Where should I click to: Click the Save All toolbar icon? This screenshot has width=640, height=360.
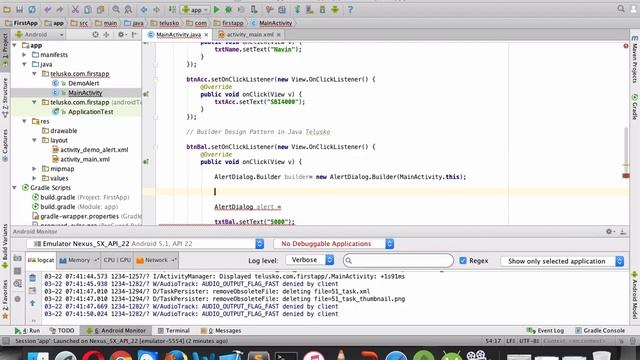pos(19,9)
